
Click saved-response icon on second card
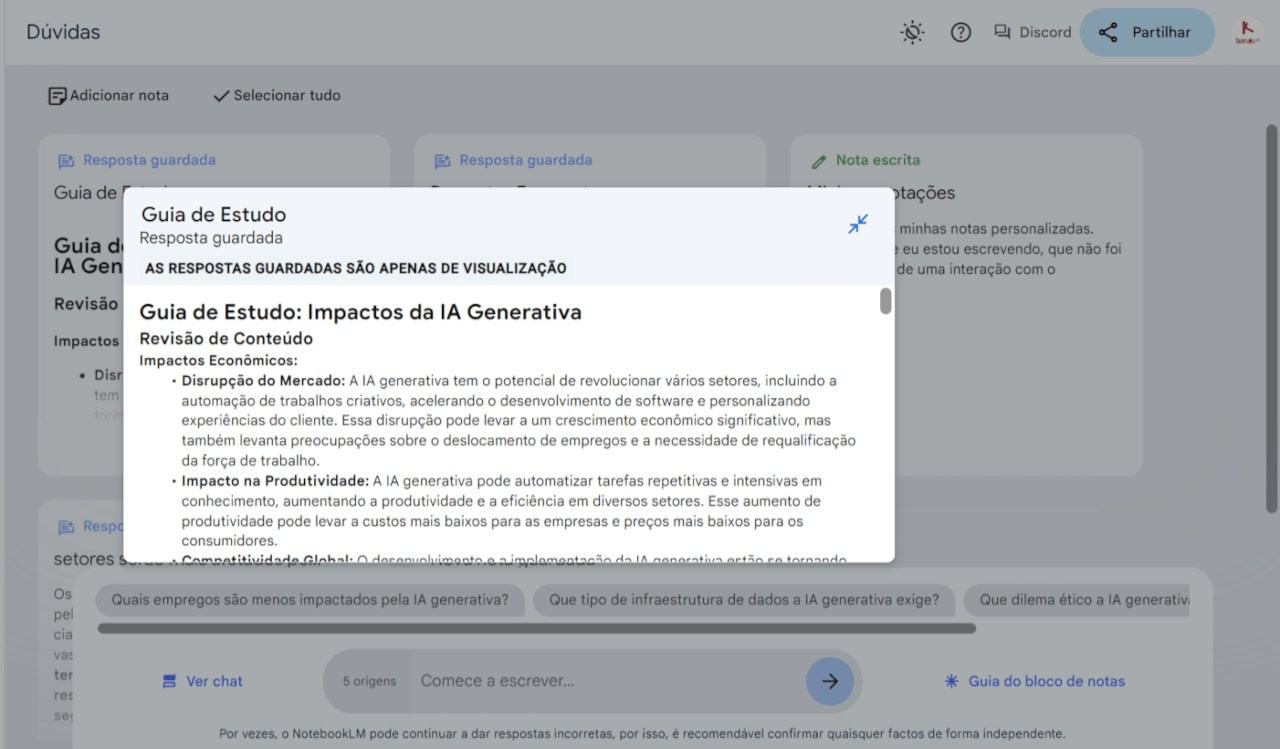[442, 160]
